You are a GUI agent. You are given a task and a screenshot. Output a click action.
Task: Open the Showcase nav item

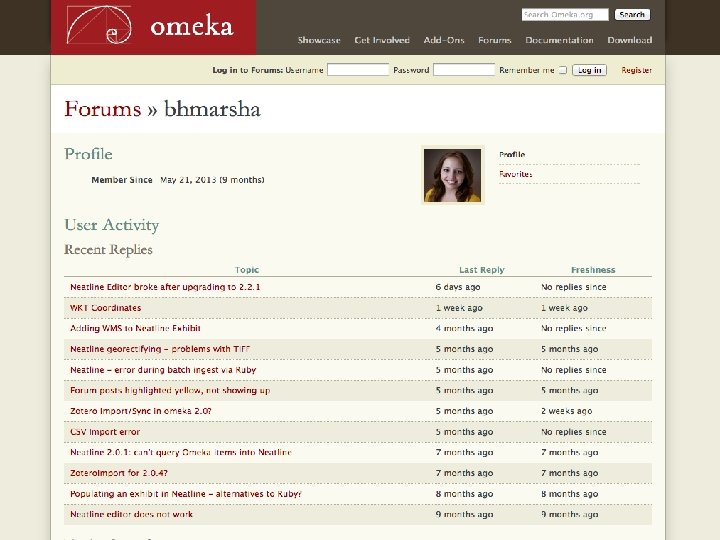click(x=319, y=40)
